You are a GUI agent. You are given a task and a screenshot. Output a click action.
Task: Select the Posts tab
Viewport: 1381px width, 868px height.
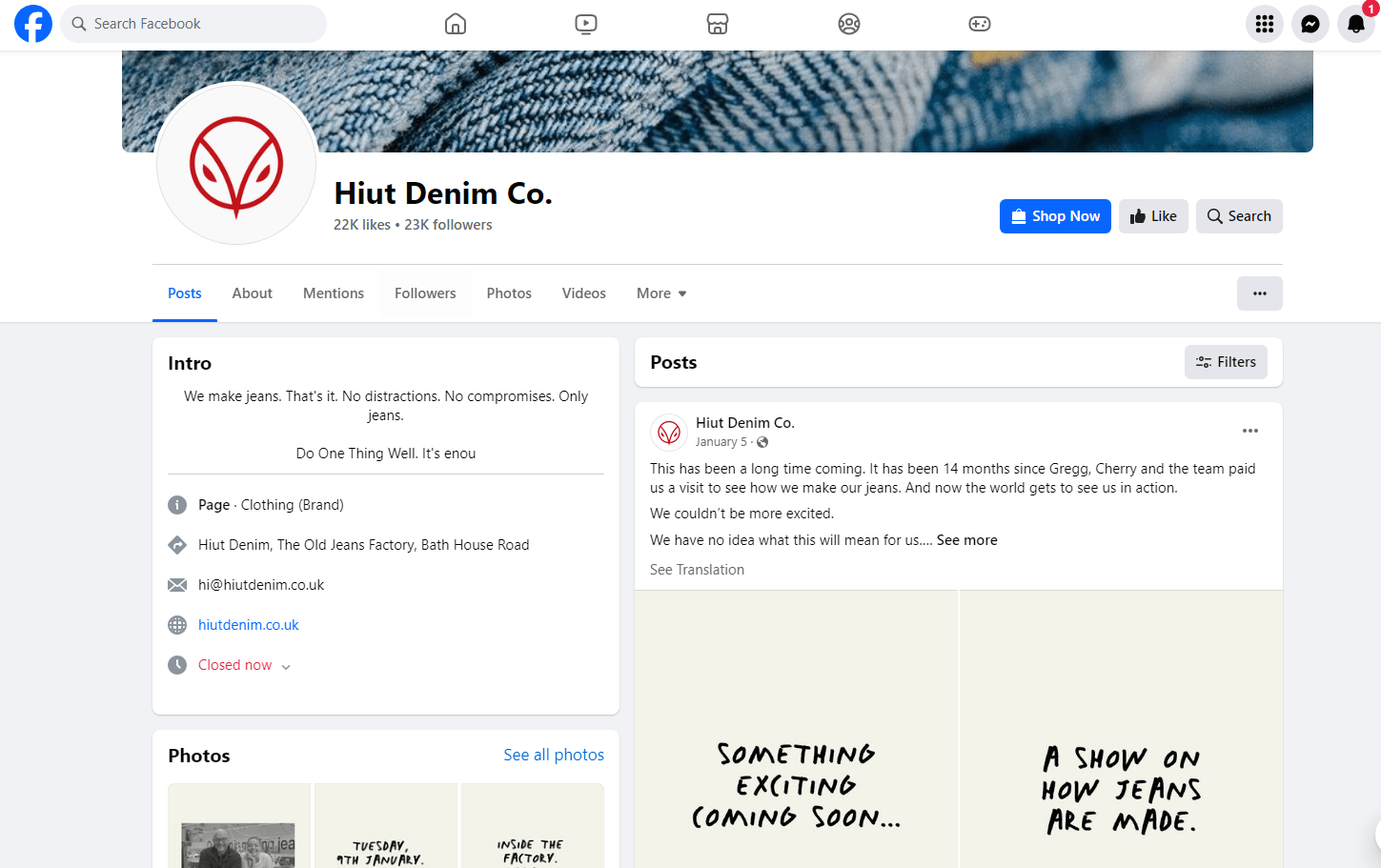[185, 293]
